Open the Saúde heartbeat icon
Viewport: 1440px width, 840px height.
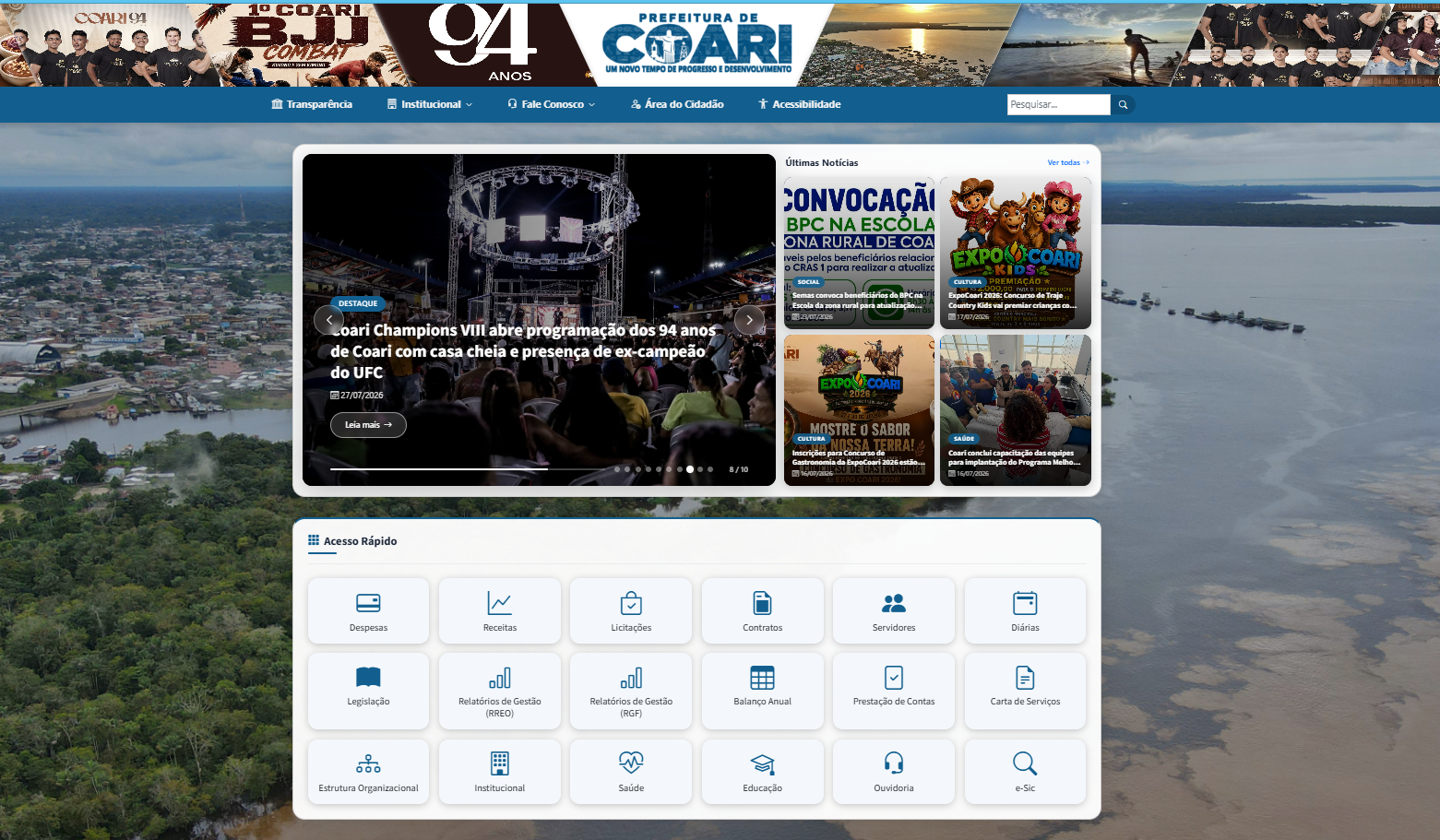pyautogui.click(x=631, y=763)
